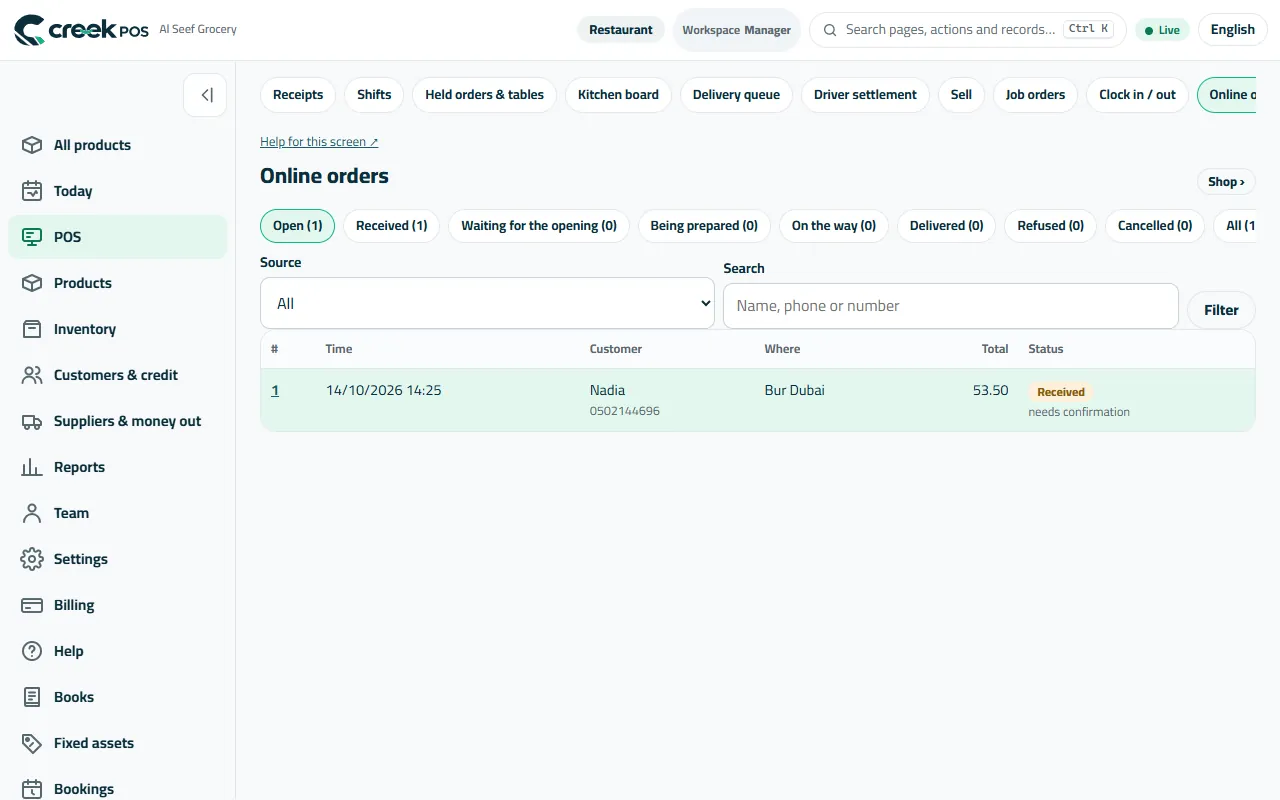The width and height of the screenshot is (1280, 800).
Task: Click the Received status badge in order row
Action: [1060, 392]
